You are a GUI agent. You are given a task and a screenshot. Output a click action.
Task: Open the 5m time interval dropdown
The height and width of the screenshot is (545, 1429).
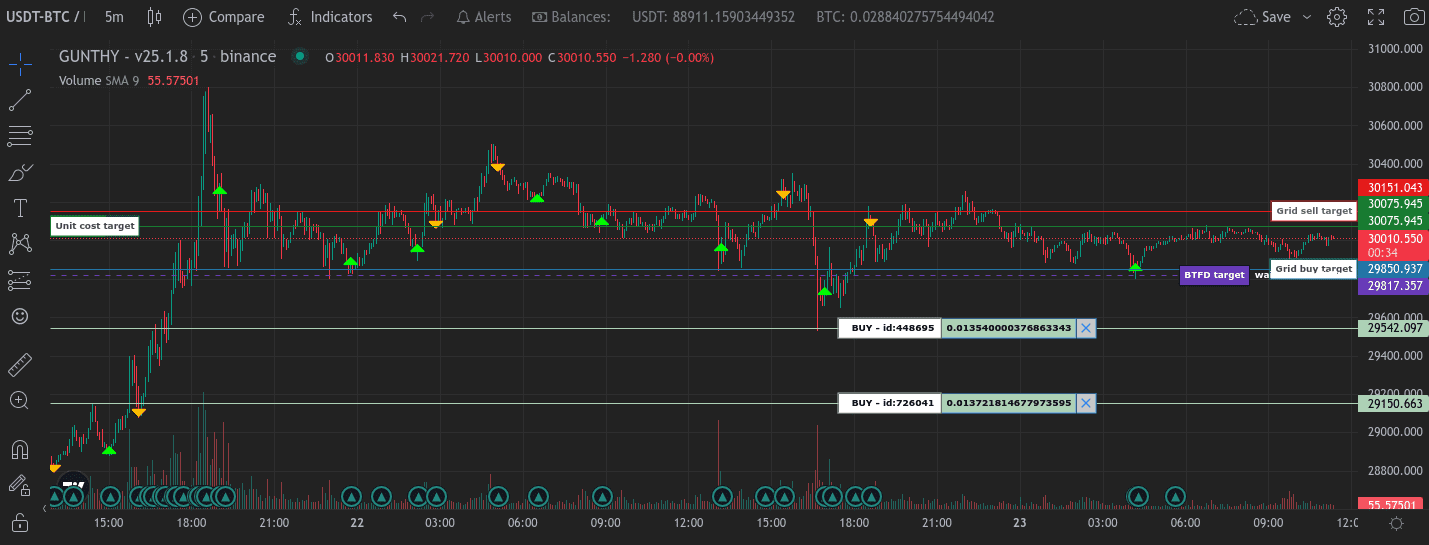click(x=114, y=17)
